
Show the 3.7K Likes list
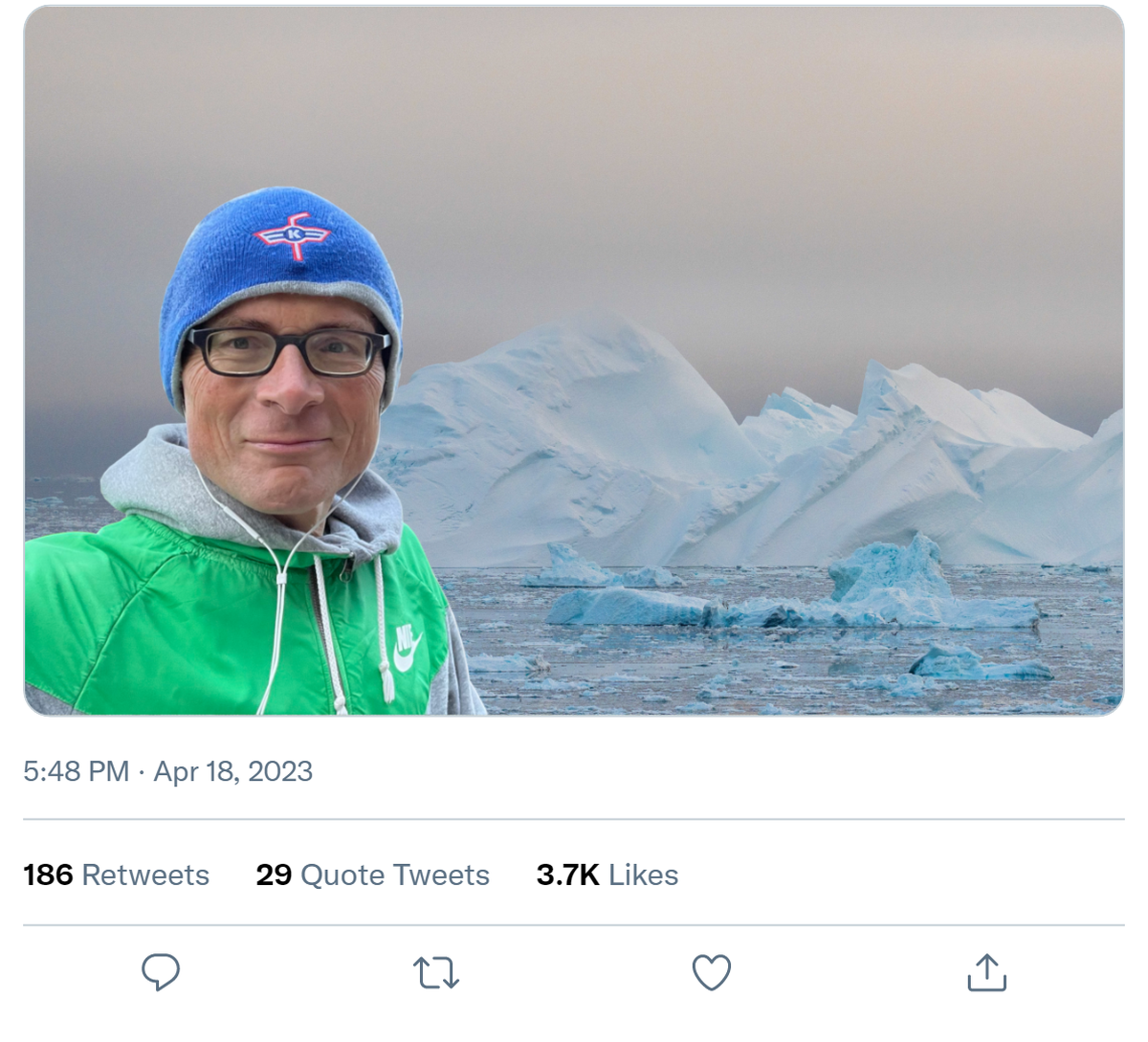[x=607, y=875]
